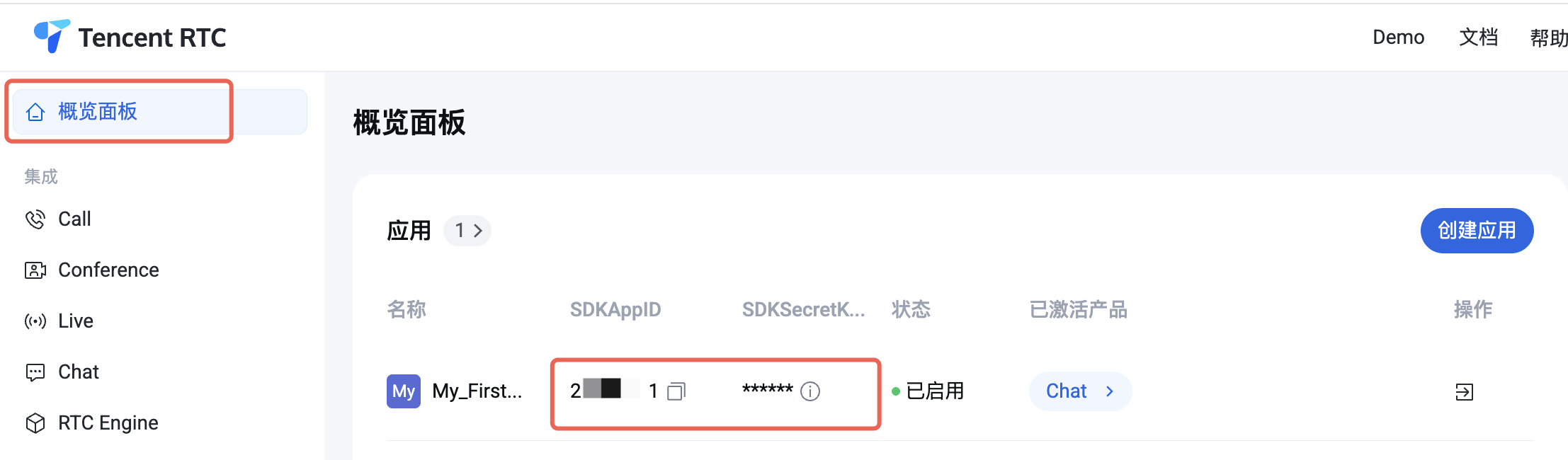Click the My app avatar thumbnail
This screenshot has height=460, width=1568.
[x=404, y=391]
